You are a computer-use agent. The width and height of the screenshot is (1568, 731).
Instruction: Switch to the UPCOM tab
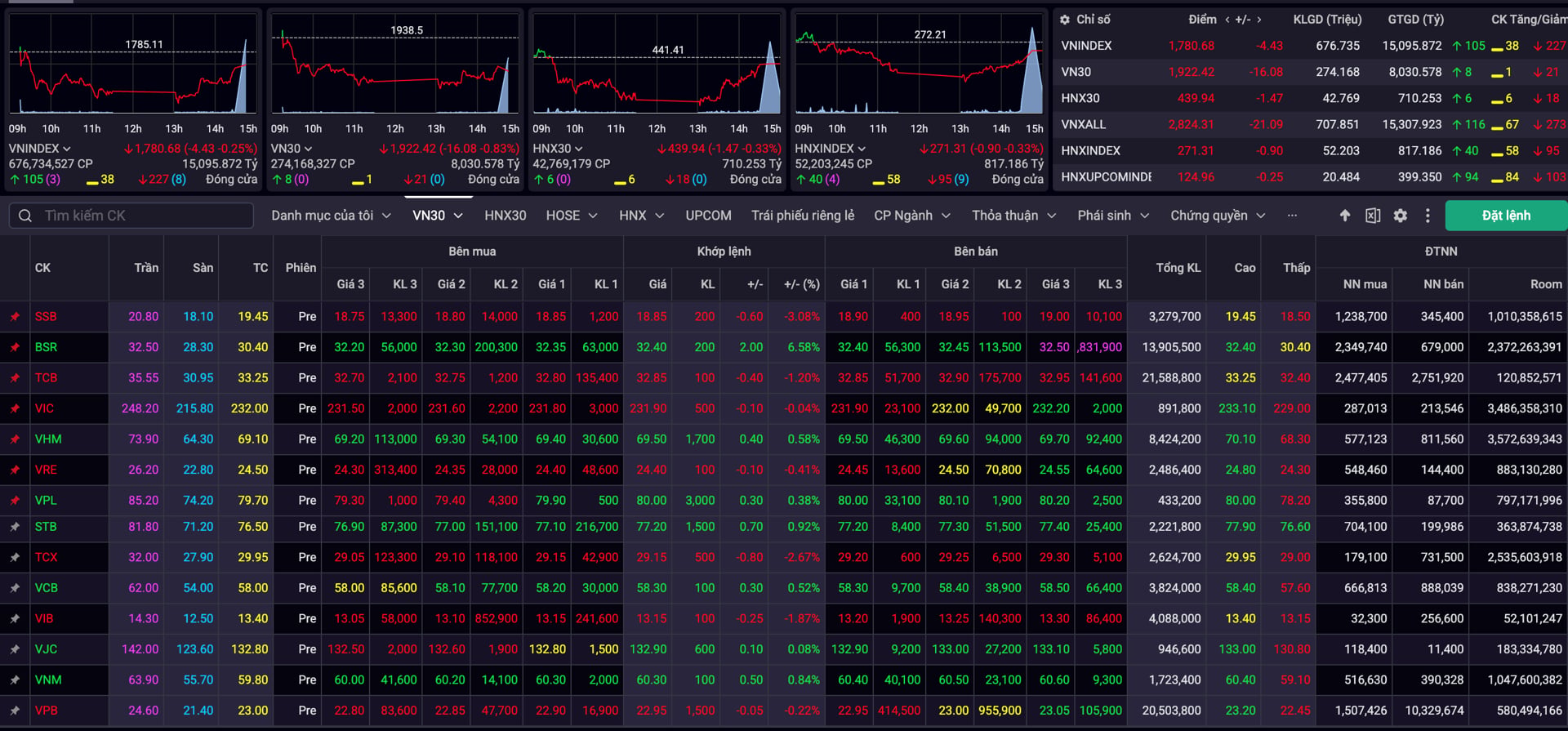709,216
